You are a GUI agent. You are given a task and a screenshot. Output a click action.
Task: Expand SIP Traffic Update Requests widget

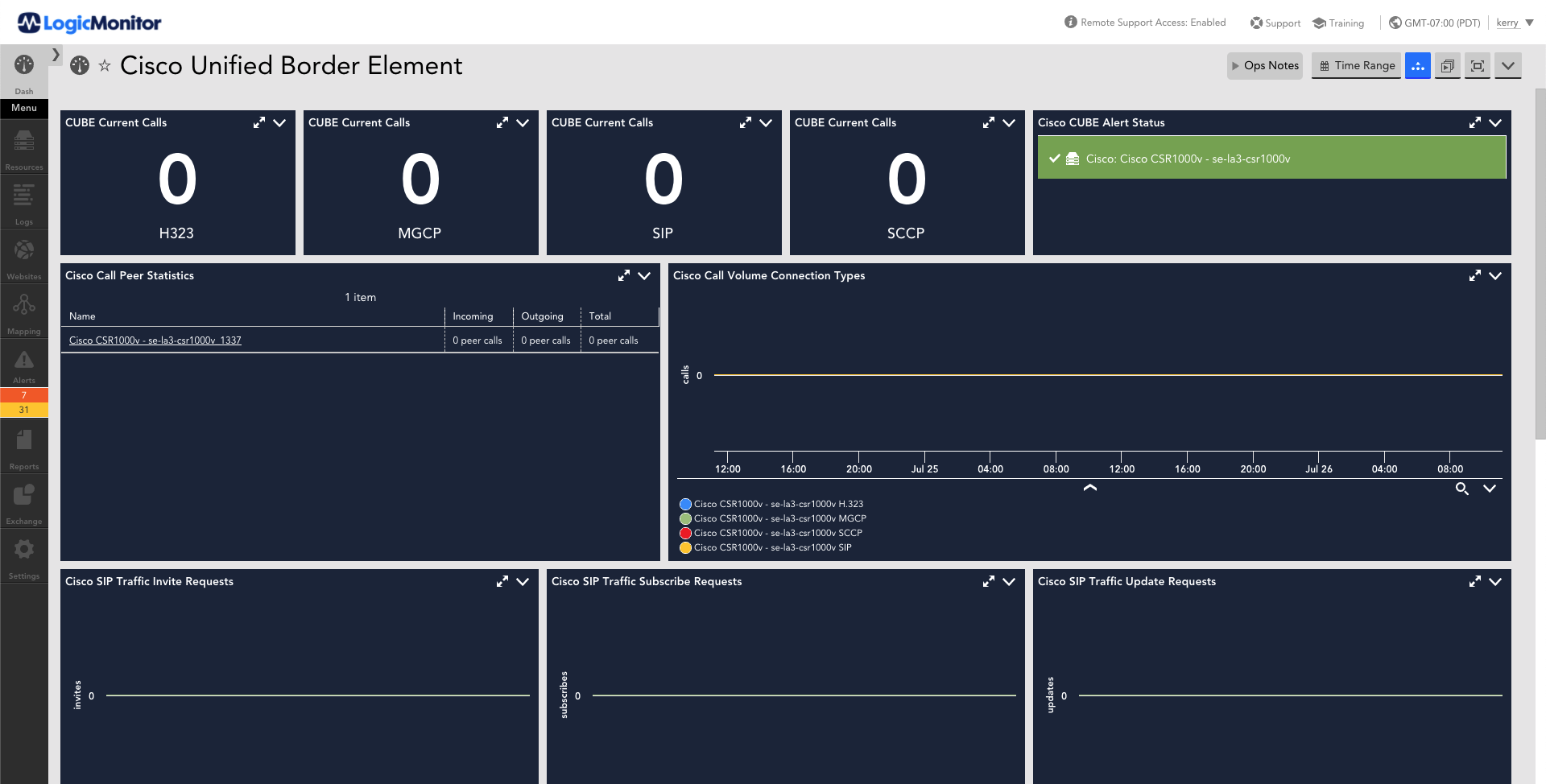pyautogui.click(x=1475, y=581)
